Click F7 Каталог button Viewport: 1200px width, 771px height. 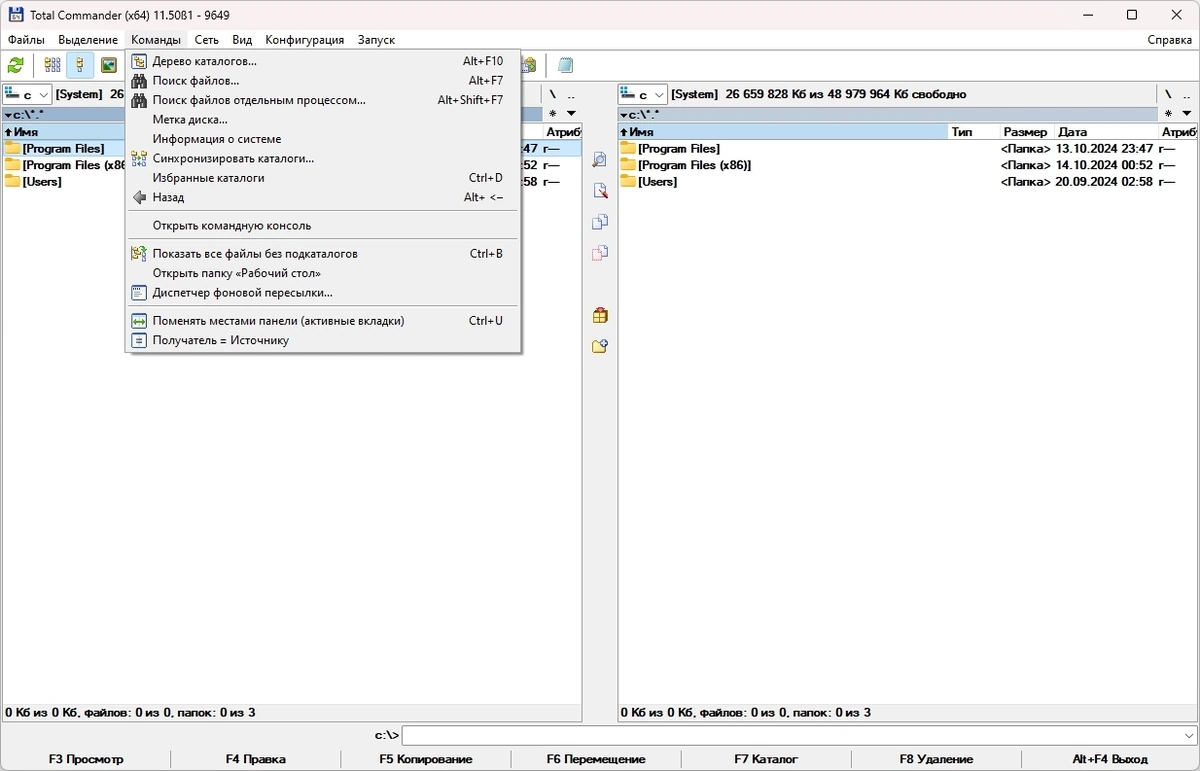tap(766, 759)
